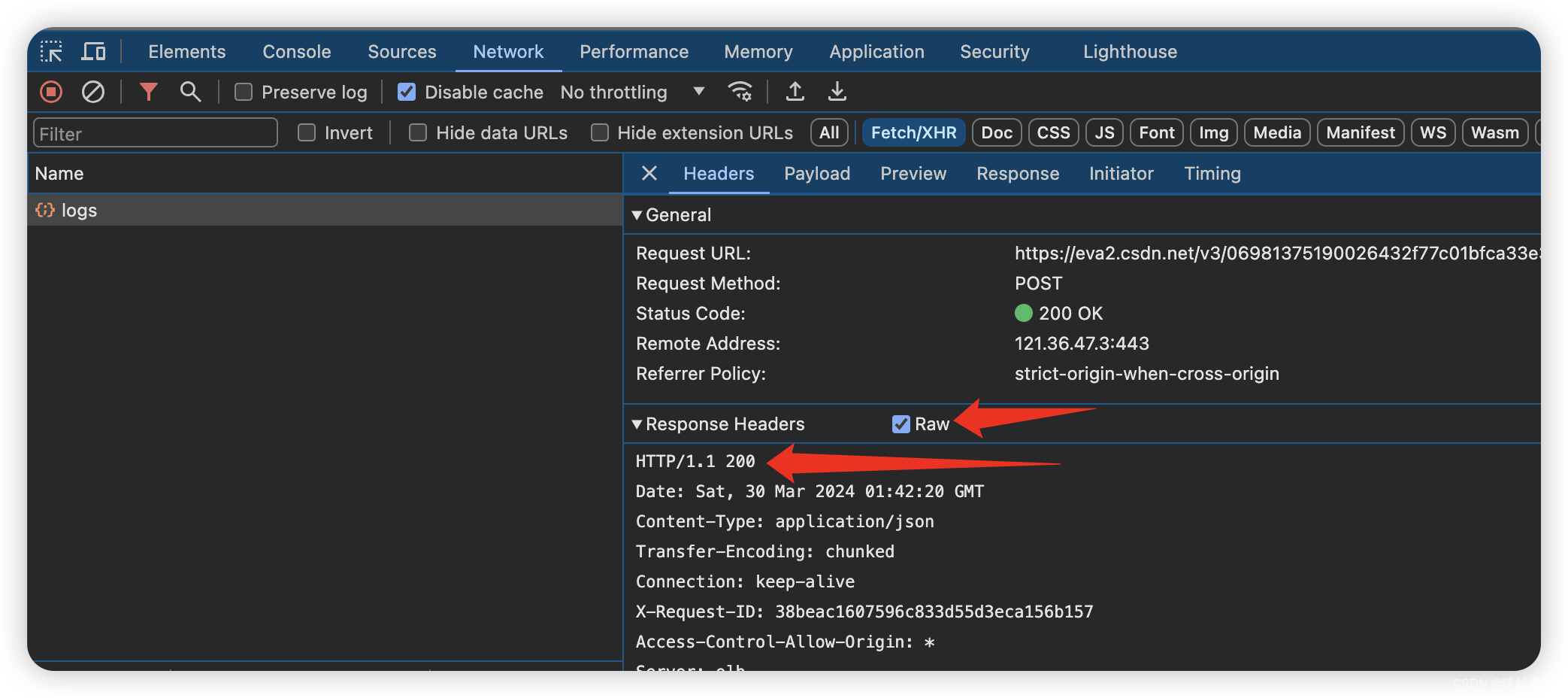The image size is (1568, 698).
Task: Filter by Fetch/XHR requests
Action: pyautogui.click(x=913, y=133)
